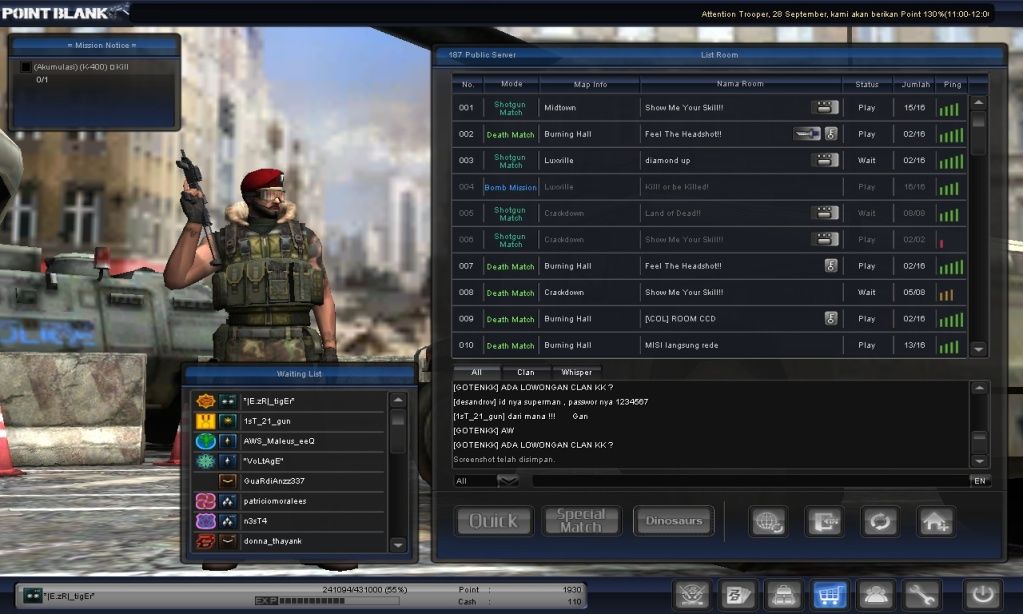
Task: Click the leave door icon beside globe
Action: (x=824, y=521)
